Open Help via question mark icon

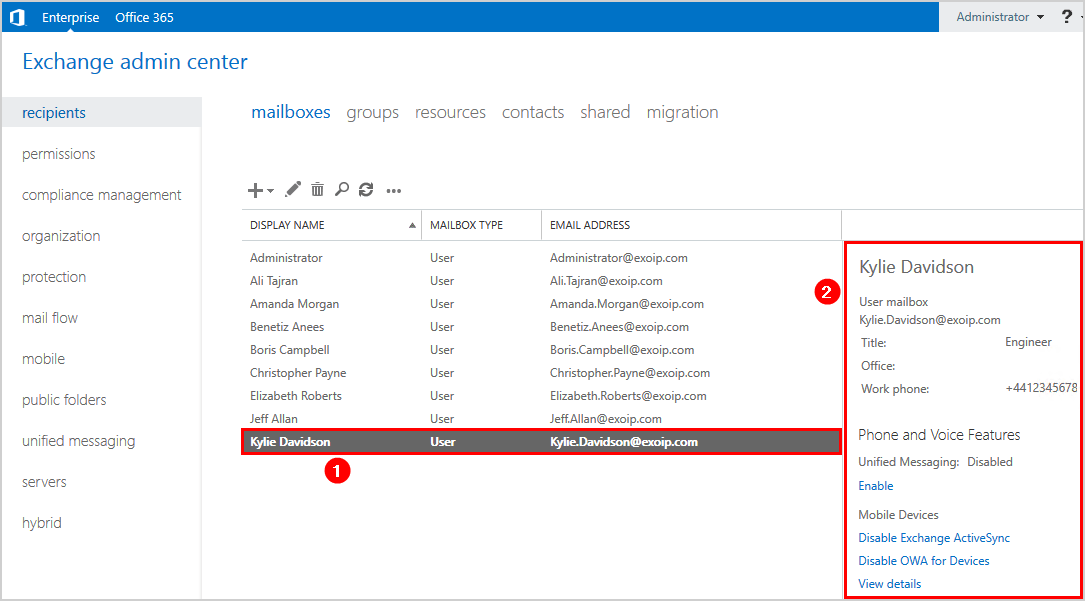1067,16
